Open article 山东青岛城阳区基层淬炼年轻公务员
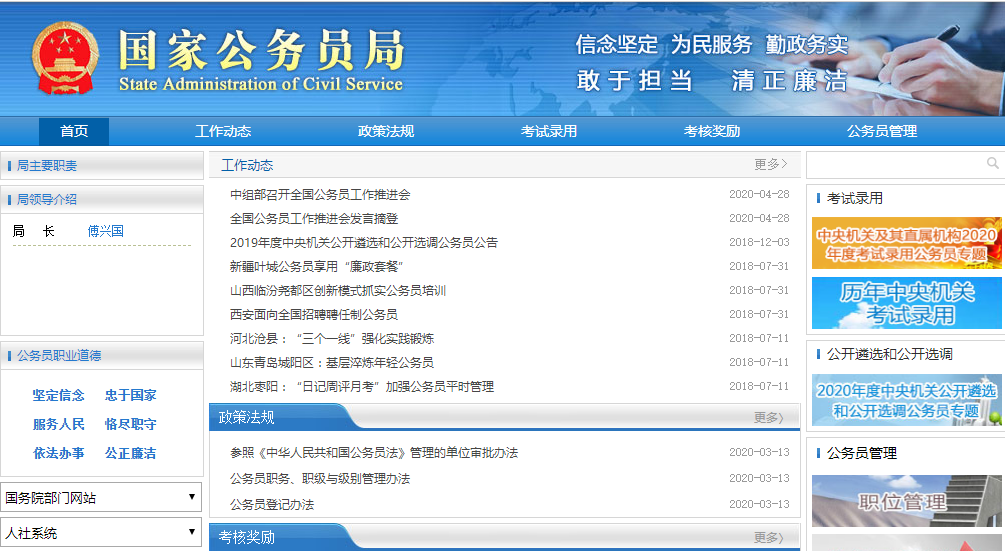This screenshot has height=551, width=1005. (x=332, y=363)
